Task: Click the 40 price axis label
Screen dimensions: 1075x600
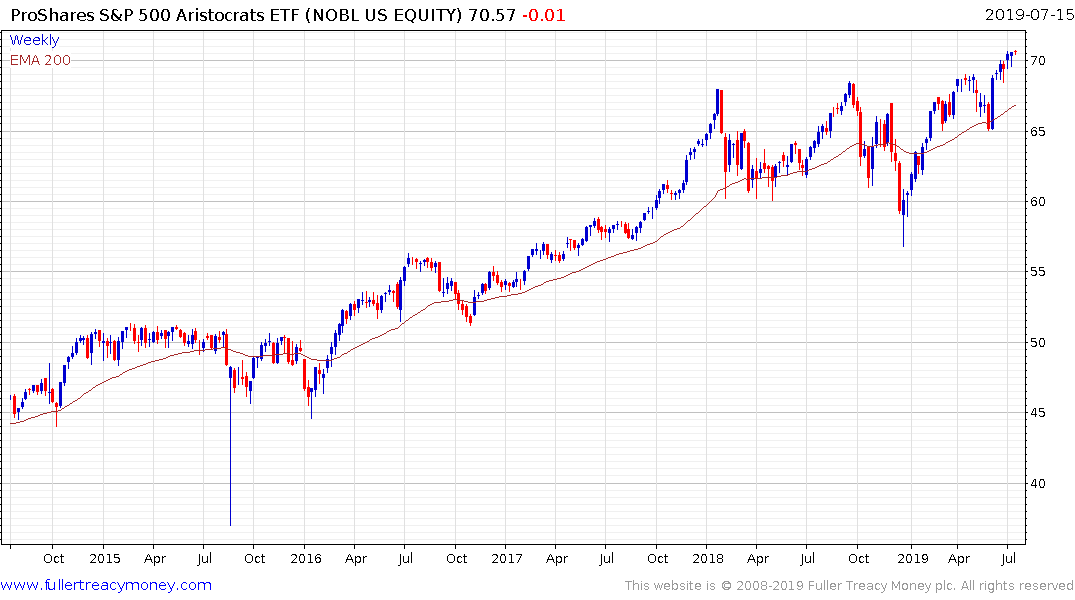Action: [1037, 483]
